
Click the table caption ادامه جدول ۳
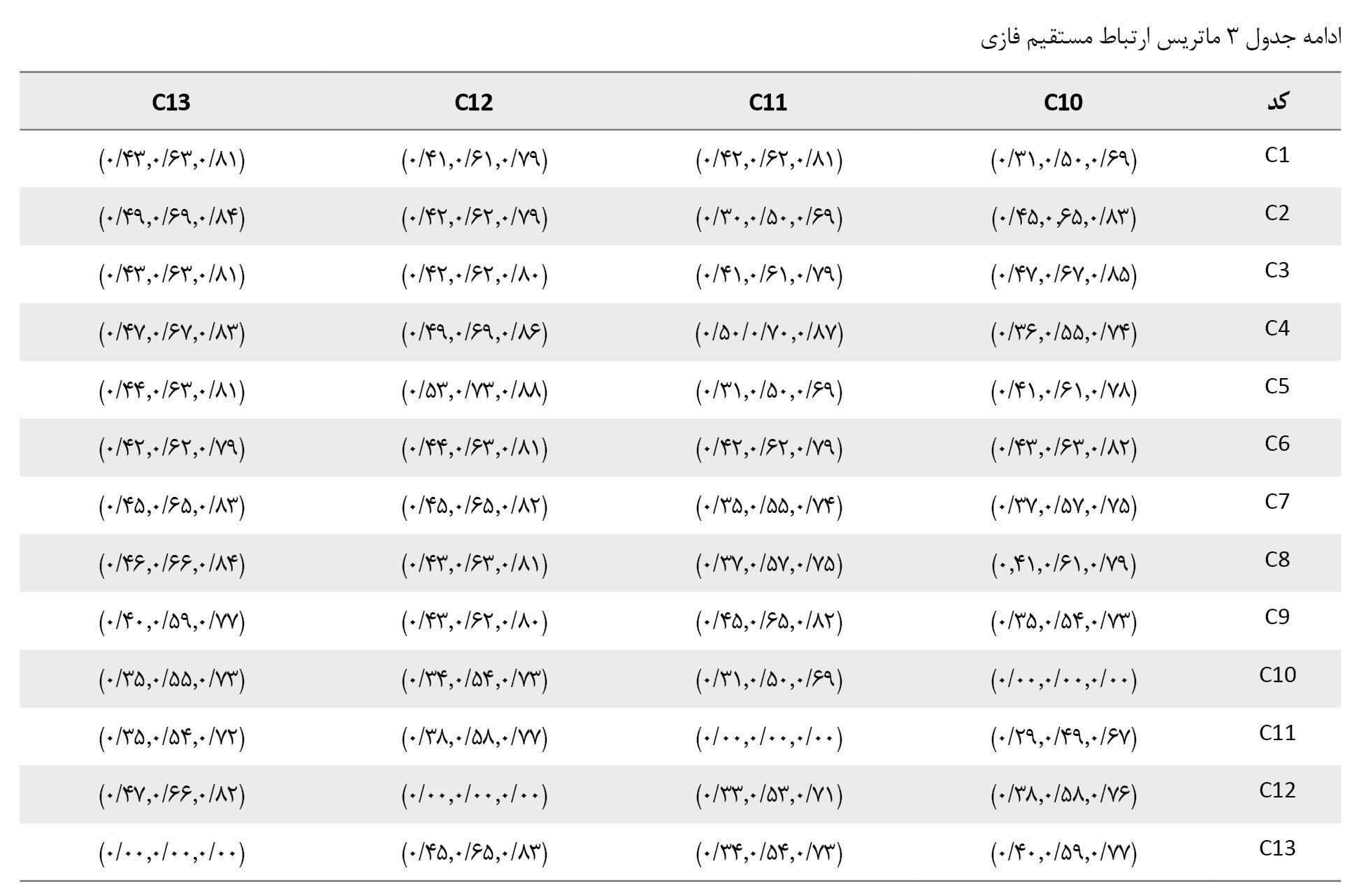pos(1281,37)
